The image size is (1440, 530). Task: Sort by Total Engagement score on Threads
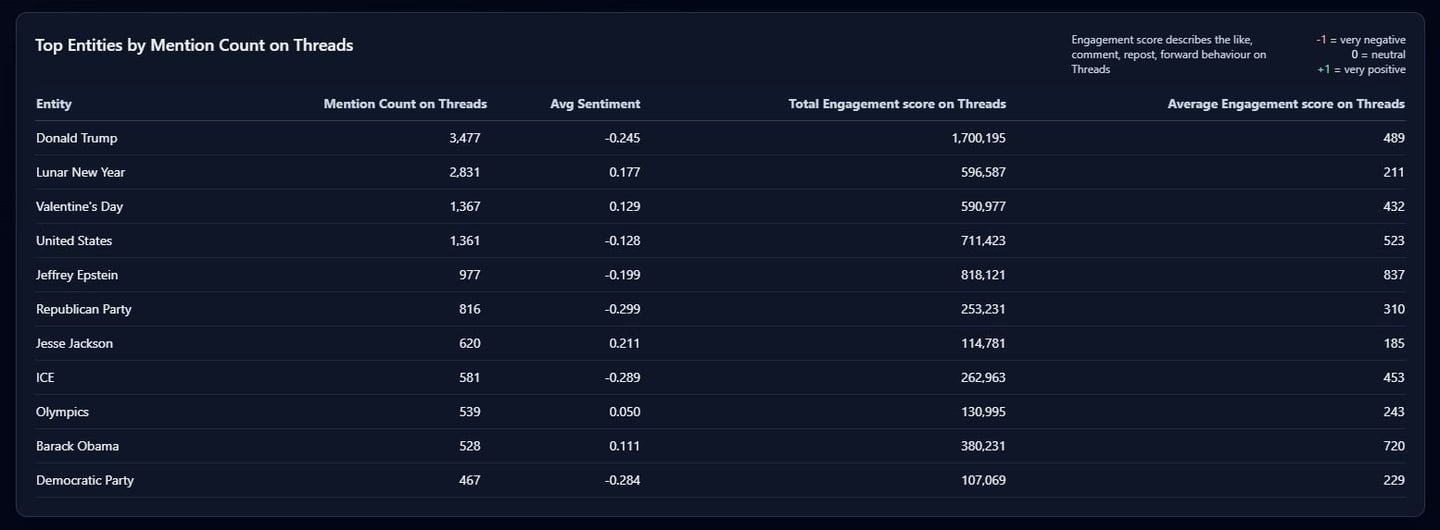(897, 104)
